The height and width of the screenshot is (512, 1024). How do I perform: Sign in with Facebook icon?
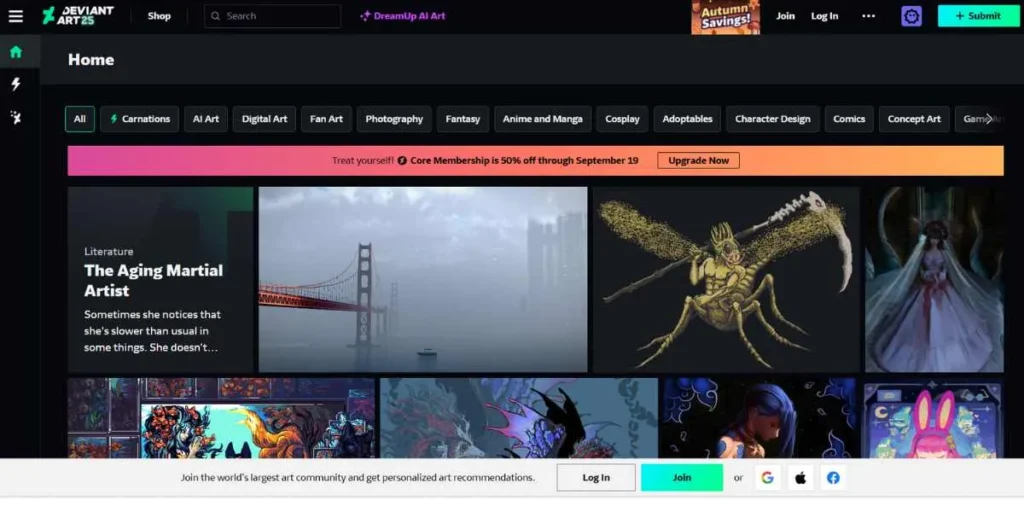click(x=833, y=478)
